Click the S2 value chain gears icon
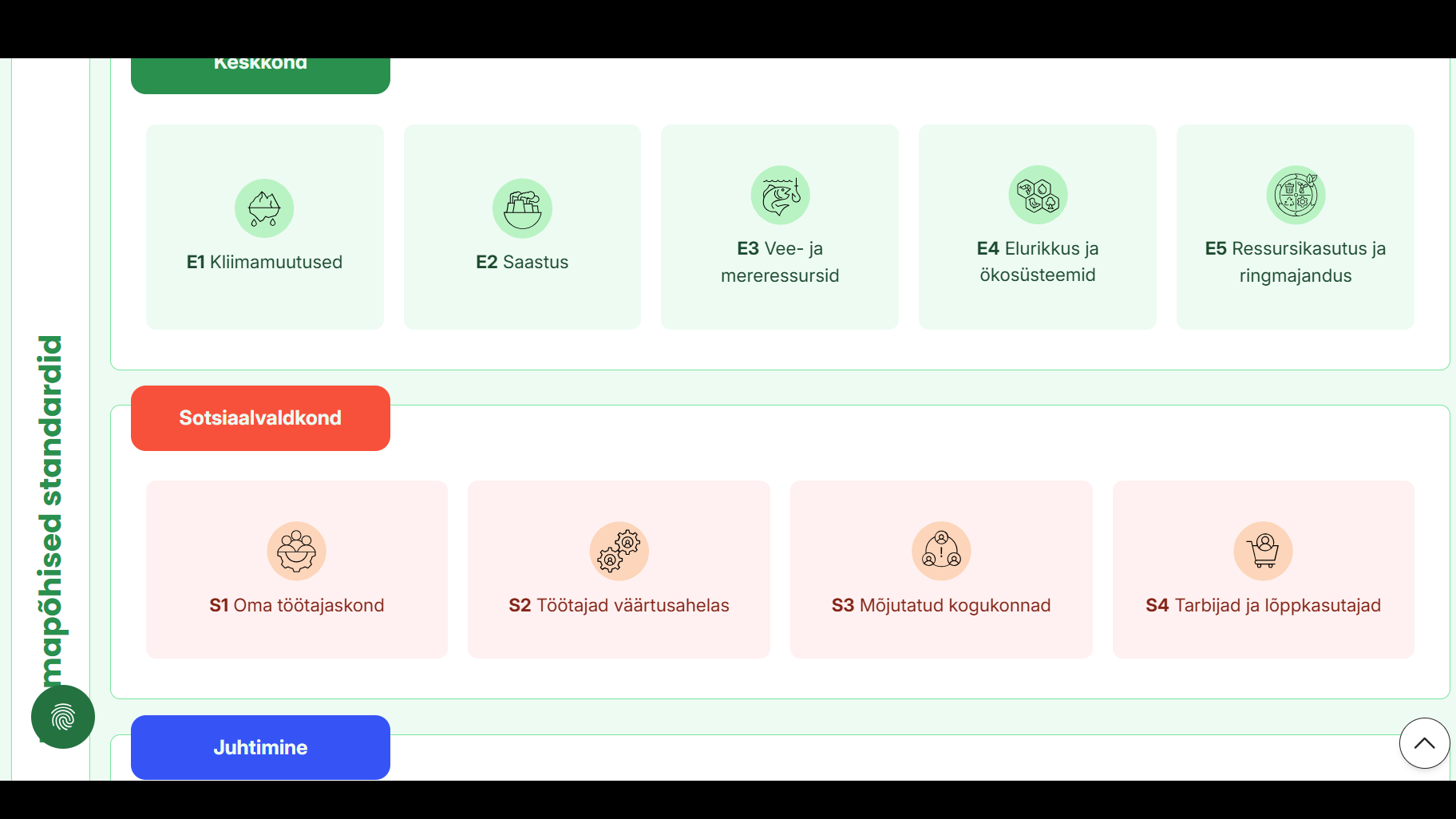This screenshot has width=1456, height=819. (619, 551)
